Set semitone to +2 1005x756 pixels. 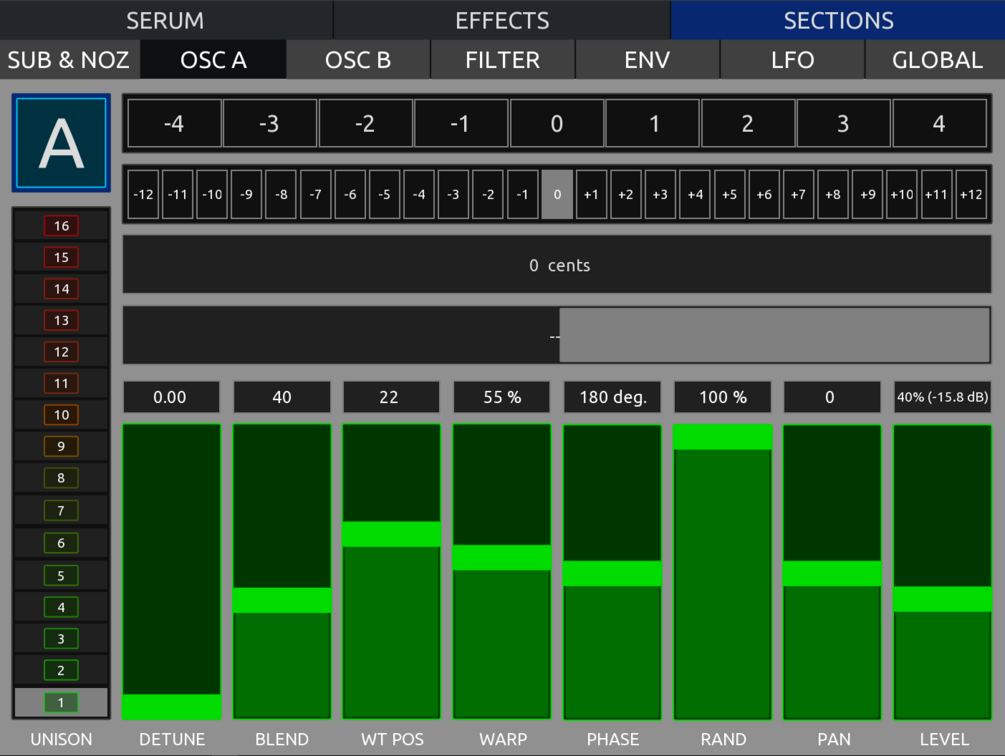click(x=626, y=194)
